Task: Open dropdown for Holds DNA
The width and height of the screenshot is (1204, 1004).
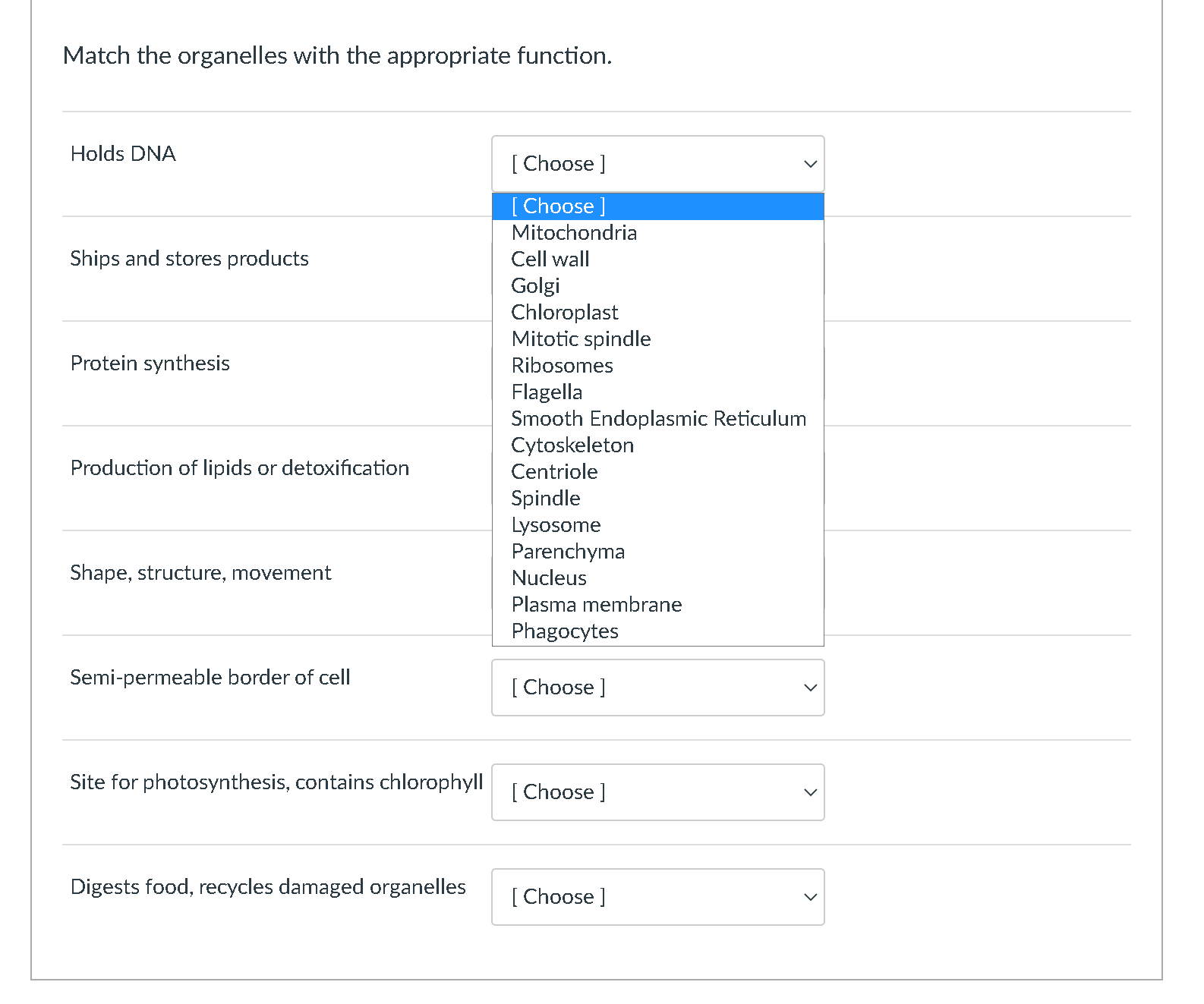Action: [x=658, y=164]
